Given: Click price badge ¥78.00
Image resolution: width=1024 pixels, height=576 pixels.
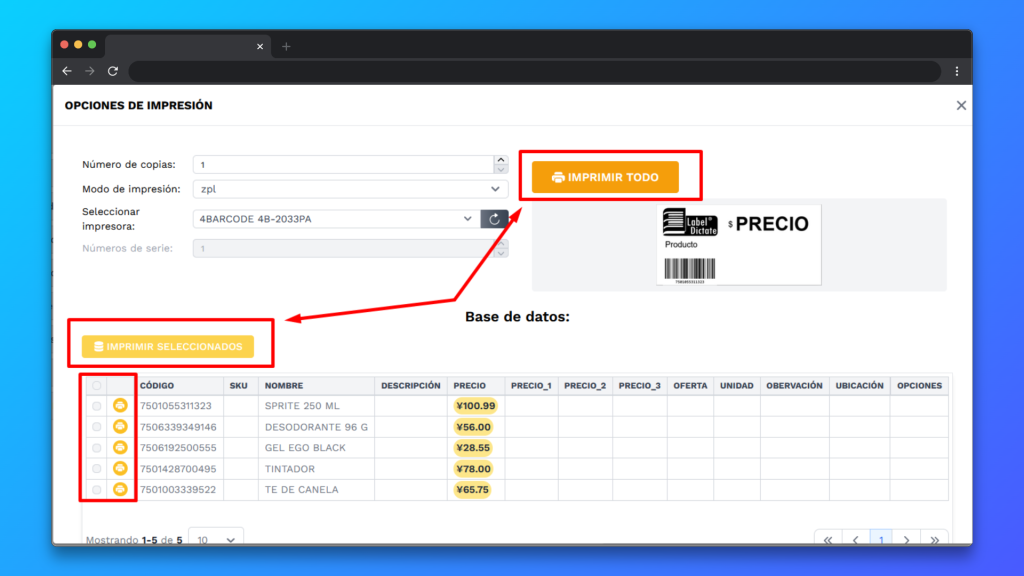Looking at the screenshot, I should point(473,468).
